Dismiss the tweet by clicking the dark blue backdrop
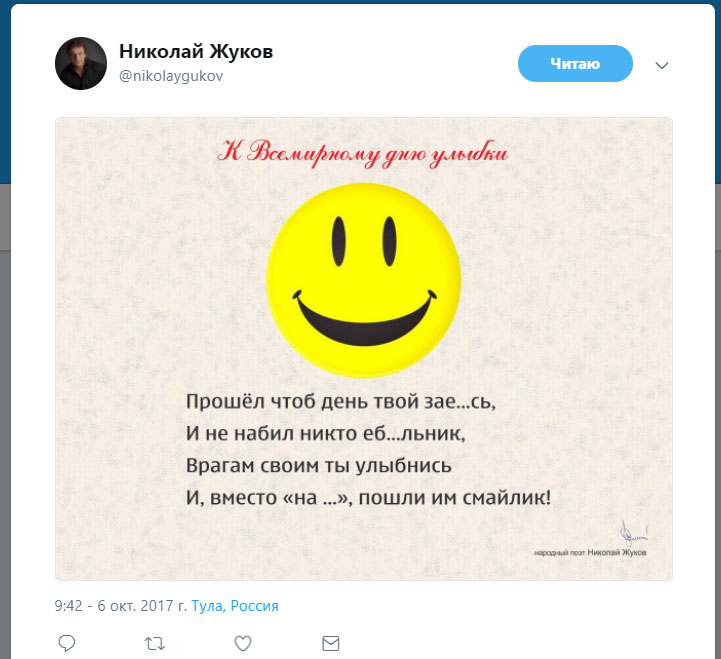 [x=6, y=92]
